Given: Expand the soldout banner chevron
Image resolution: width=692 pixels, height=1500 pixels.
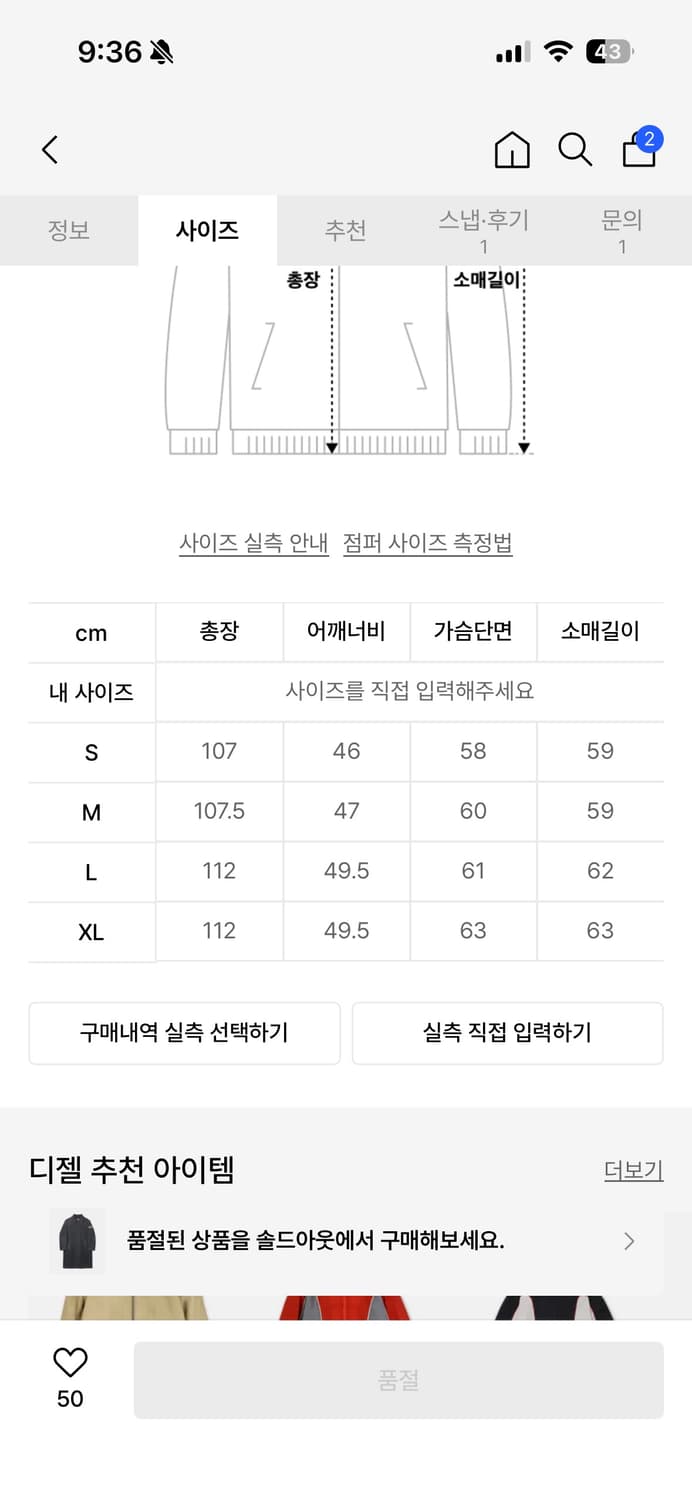Looking at the screenshot, I should [629, 1241].
